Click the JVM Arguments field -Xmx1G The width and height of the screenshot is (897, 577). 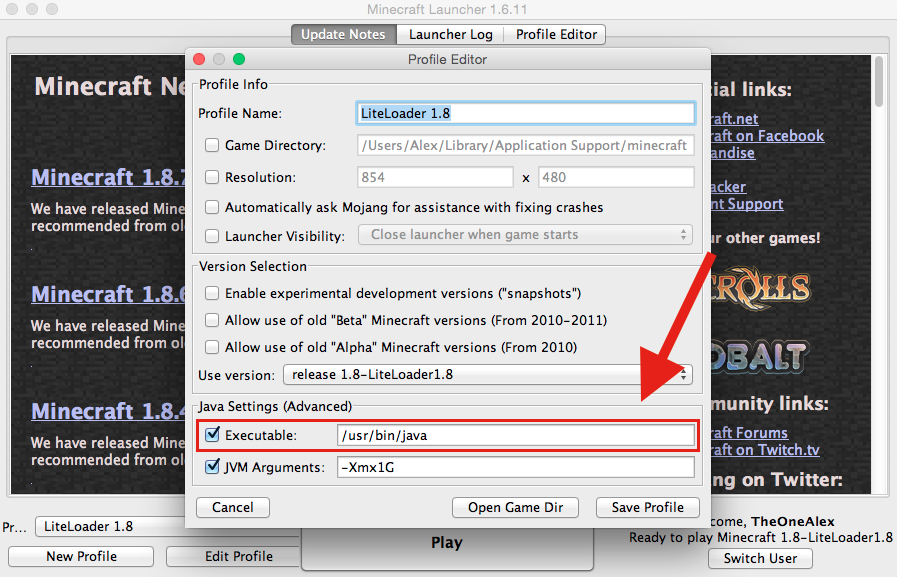tap(515, 467)
